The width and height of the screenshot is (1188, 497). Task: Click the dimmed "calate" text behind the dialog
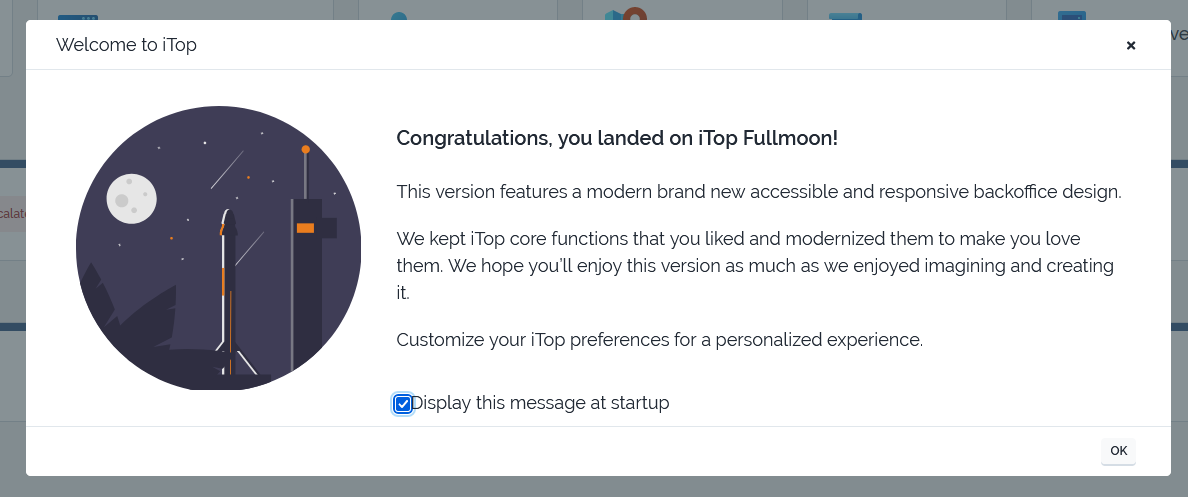tap(13, 213)
